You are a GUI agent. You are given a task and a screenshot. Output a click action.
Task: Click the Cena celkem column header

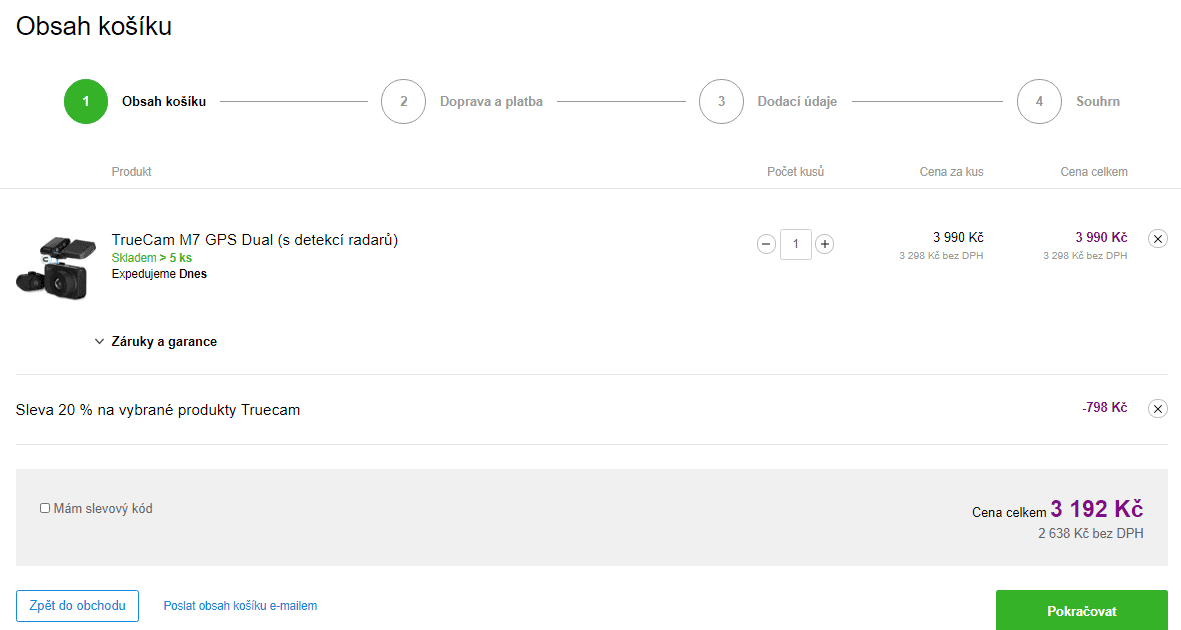[1094, 172]
